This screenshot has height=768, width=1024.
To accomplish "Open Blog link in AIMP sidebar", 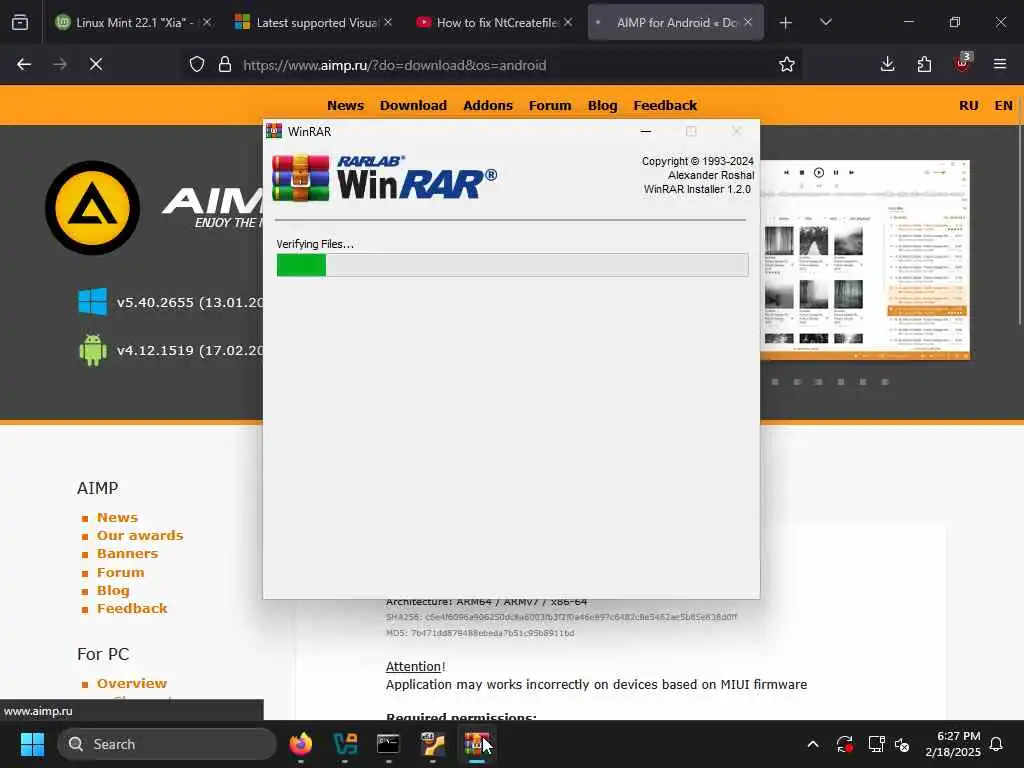I will [x=113, y=590].
